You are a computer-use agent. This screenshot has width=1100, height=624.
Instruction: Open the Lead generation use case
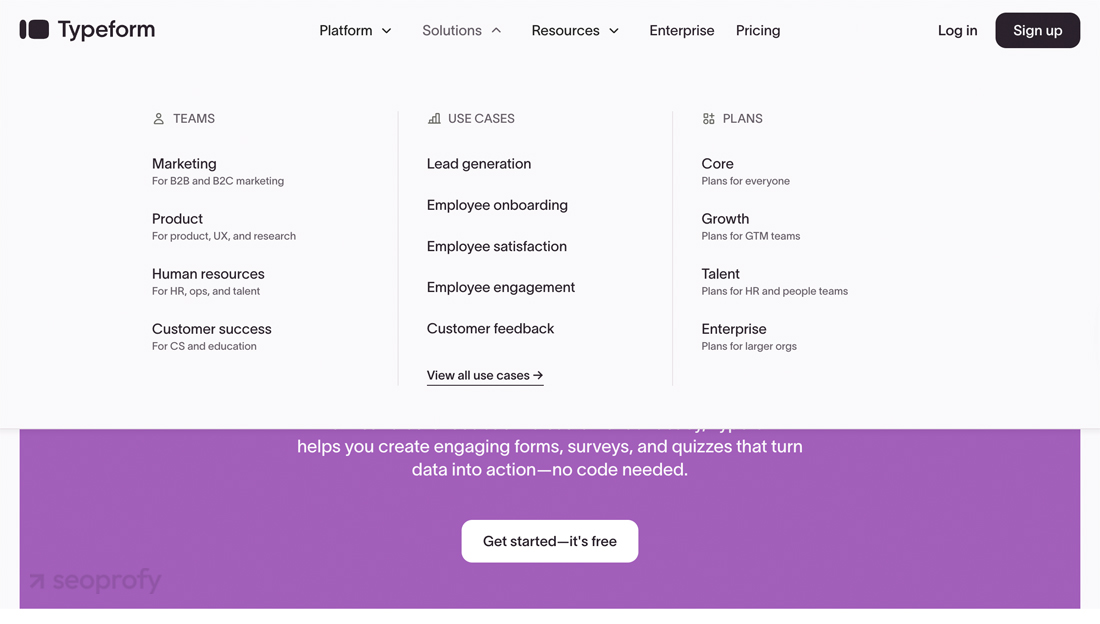click(479, 164)
